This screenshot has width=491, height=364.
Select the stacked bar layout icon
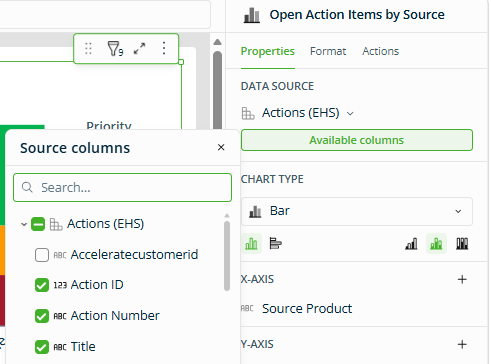tap(436, 244)
